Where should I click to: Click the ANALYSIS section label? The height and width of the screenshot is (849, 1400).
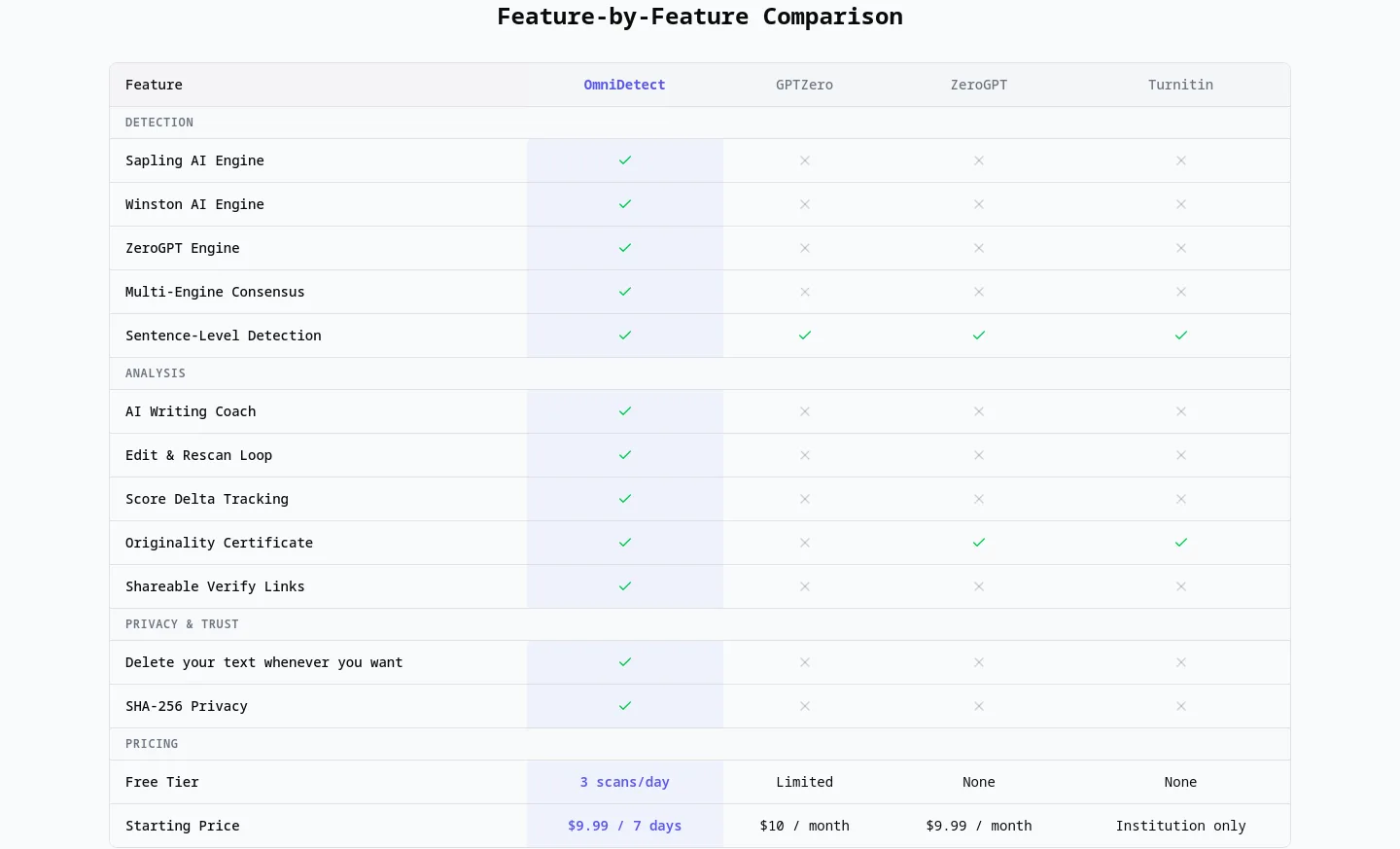(x=156, y=373)
